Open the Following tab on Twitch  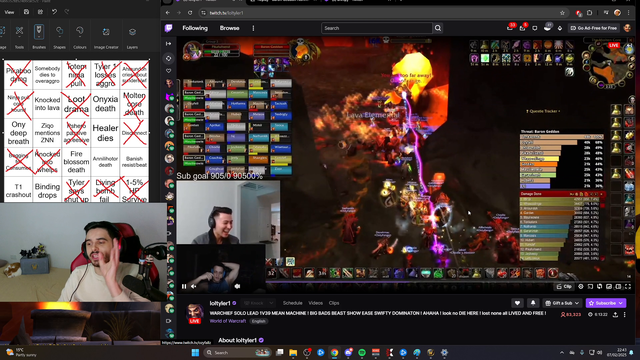tap(195, 28)
